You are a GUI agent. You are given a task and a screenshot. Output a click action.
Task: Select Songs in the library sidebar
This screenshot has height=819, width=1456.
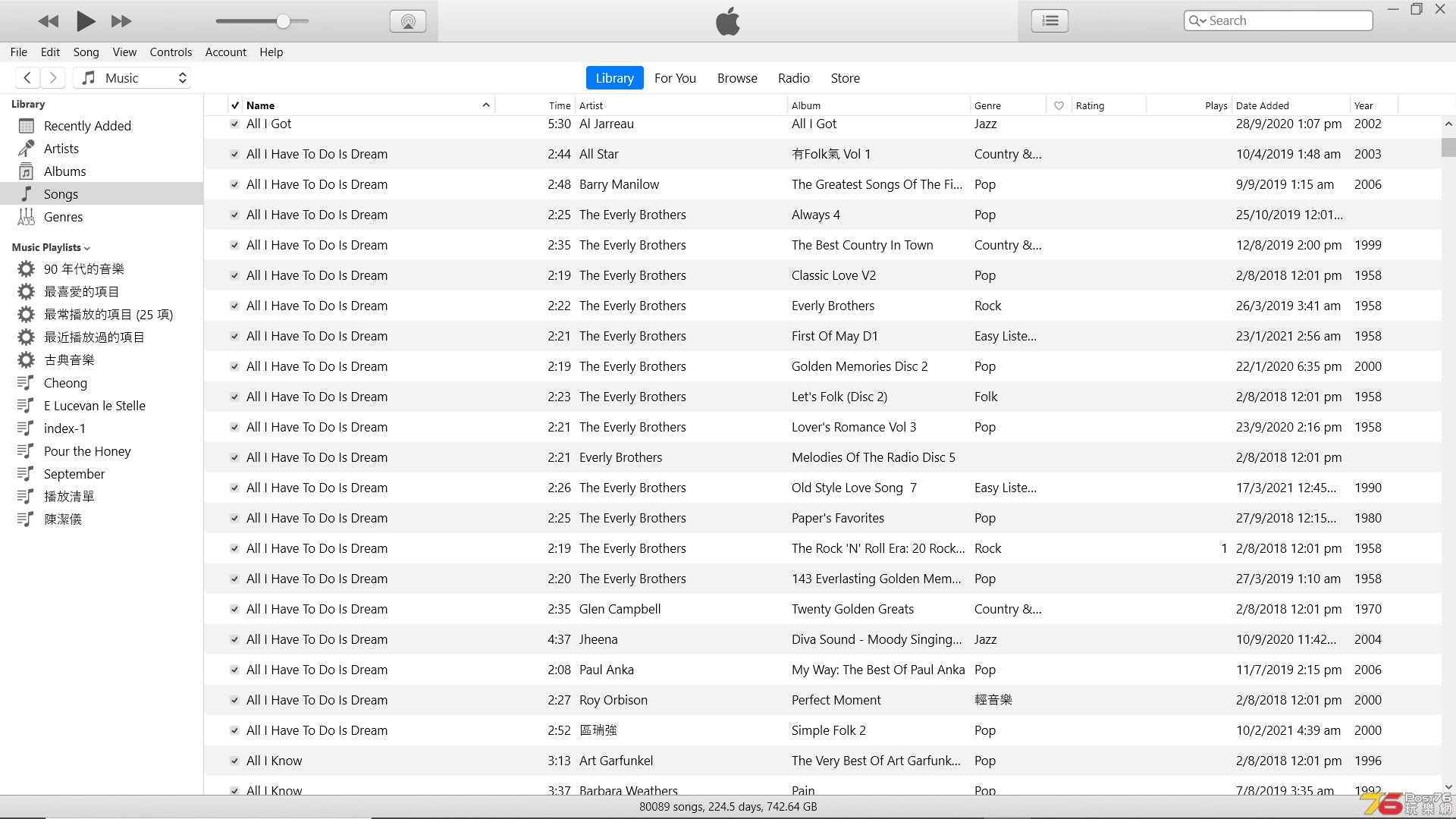click(x=102, y=194)
